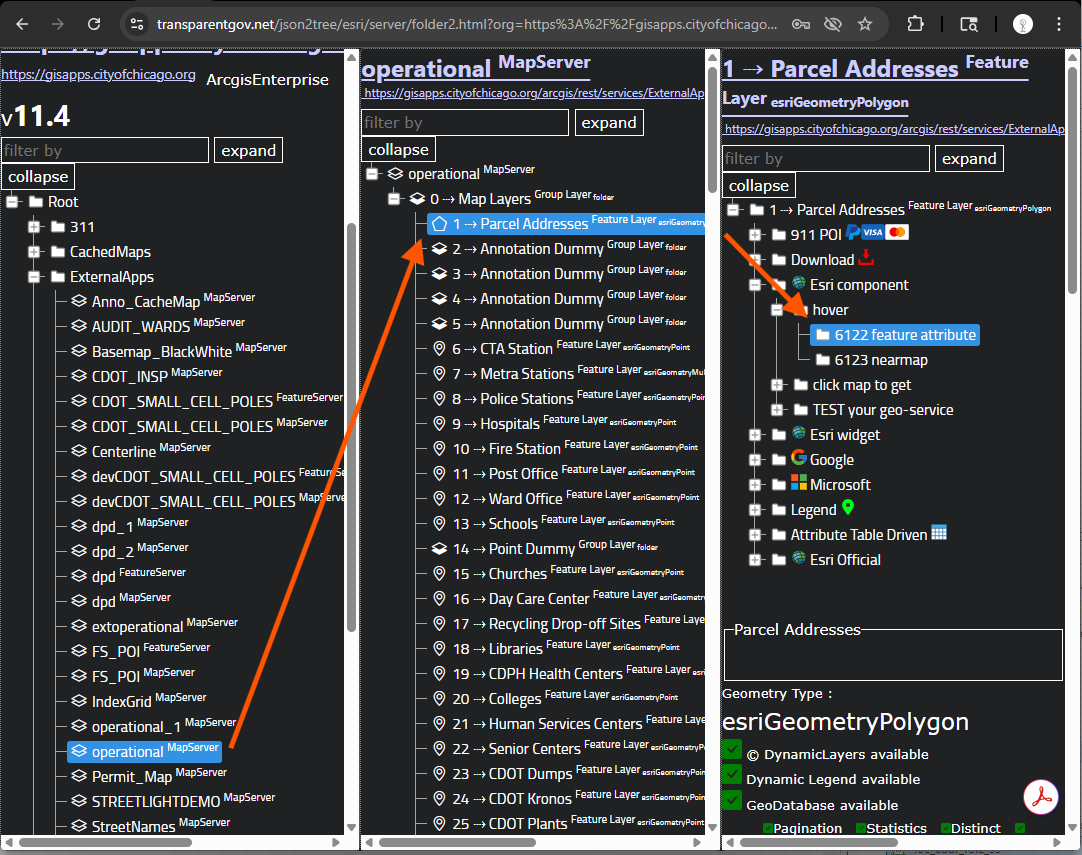Expand the 311 folder node
The height and width of the screenshot is (855, 1082).
coord(34,226)
